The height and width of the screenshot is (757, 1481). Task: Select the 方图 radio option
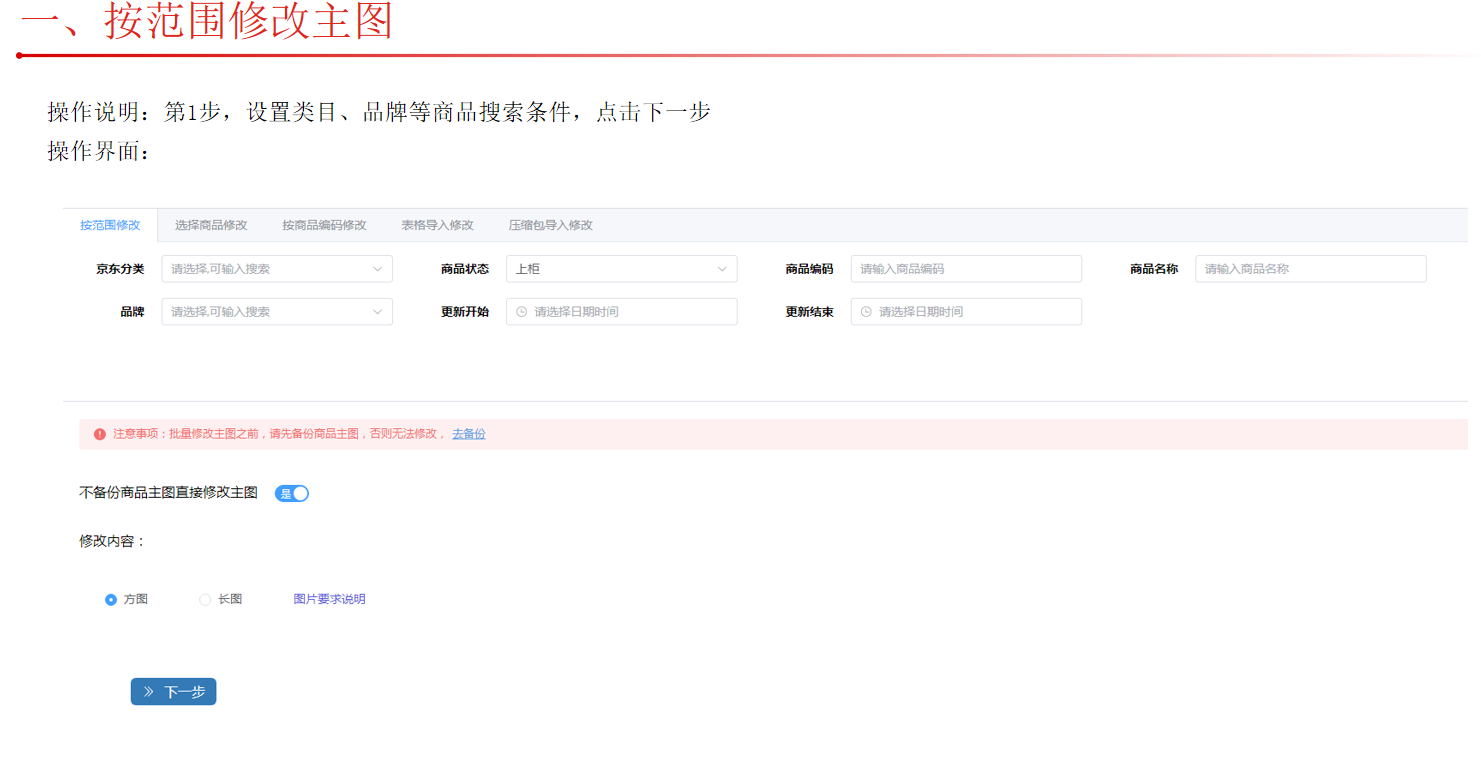[111, 600]
